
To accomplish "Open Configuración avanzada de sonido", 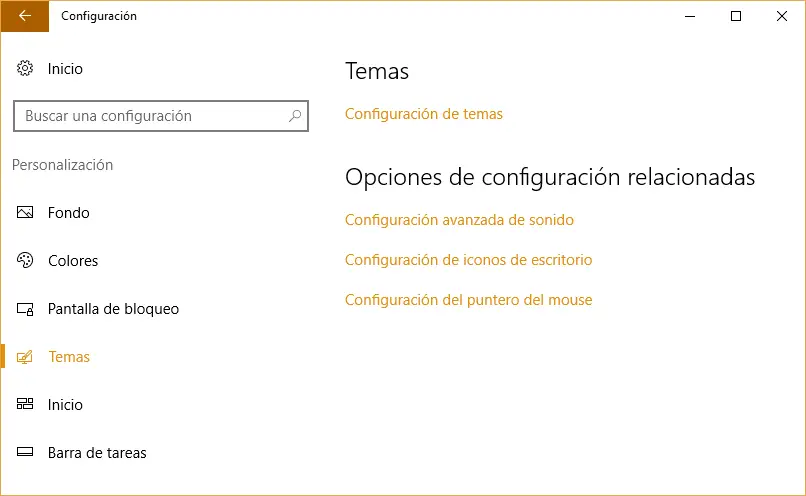I will click(x=459, y=220).
